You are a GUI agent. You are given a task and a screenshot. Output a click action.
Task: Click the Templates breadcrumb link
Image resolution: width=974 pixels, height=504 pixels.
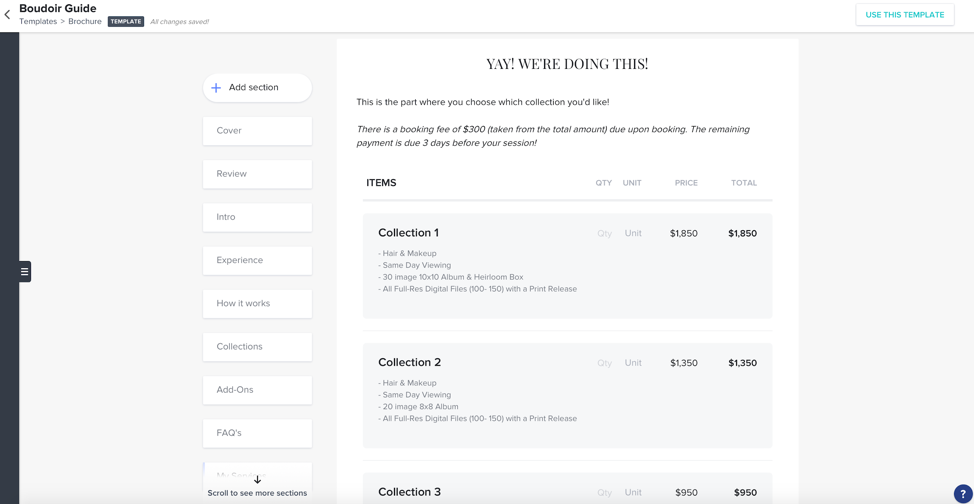(x=39, y=21)
